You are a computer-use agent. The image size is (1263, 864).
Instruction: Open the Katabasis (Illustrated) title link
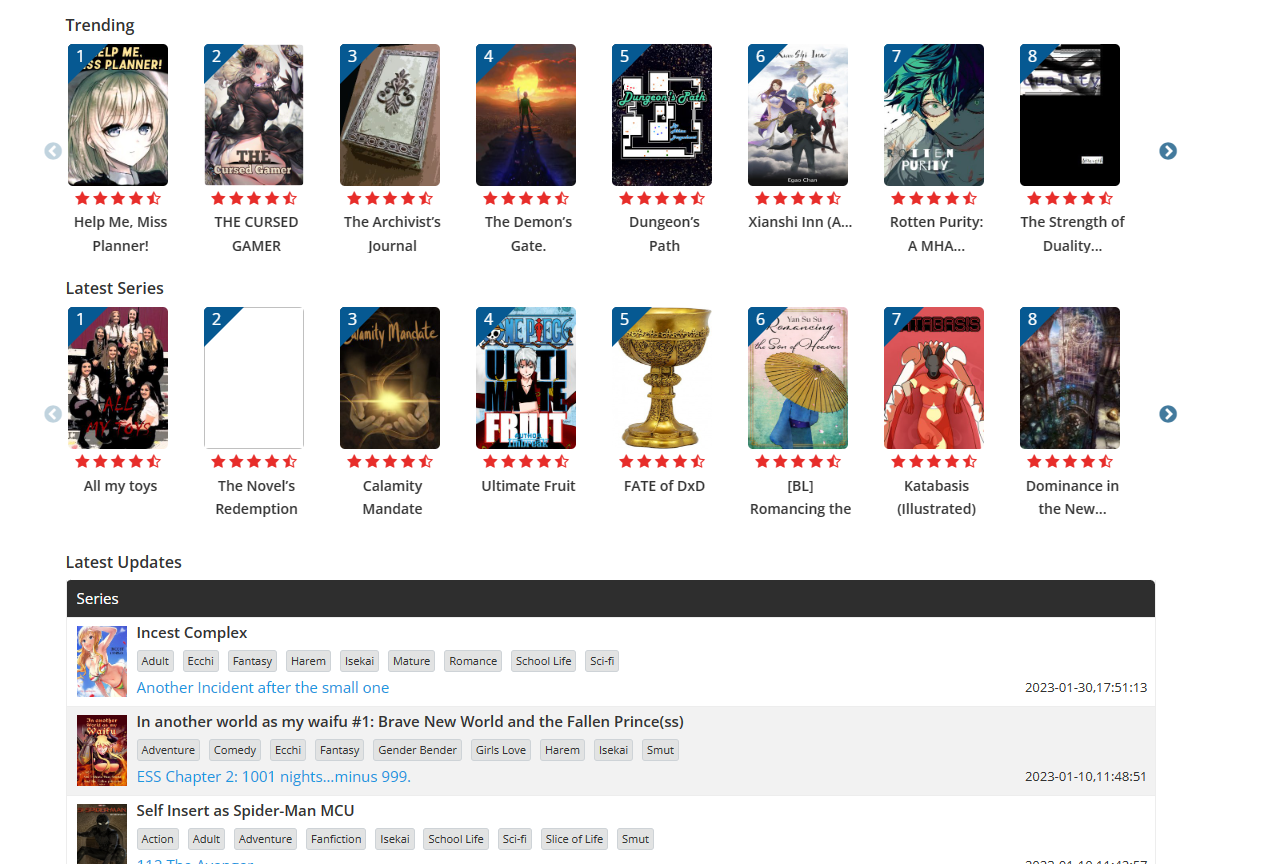933,497
